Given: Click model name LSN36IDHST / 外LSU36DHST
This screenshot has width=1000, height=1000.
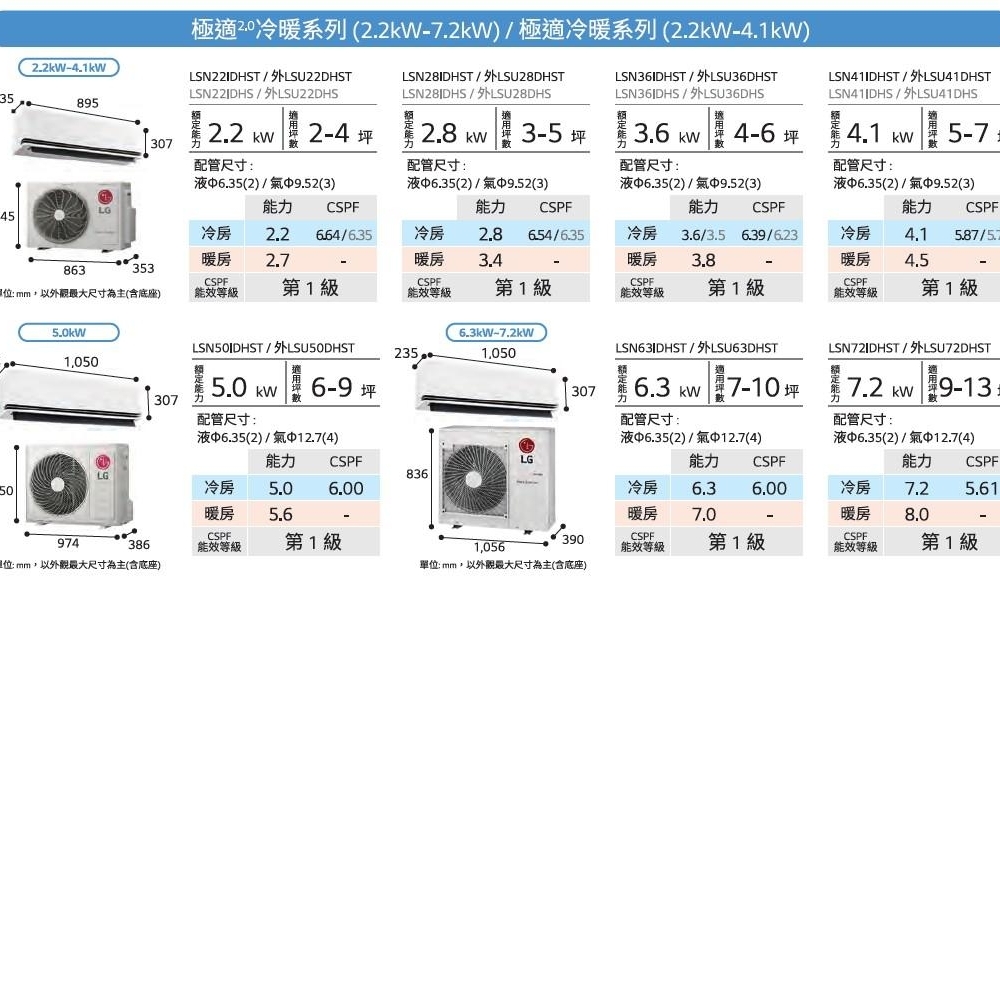Looking at the screenshot, I should click(696, 77).
